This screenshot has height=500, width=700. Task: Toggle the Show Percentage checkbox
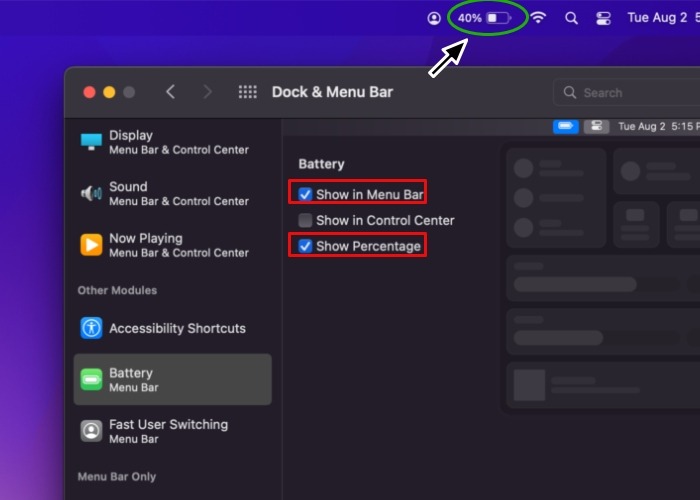306,246
